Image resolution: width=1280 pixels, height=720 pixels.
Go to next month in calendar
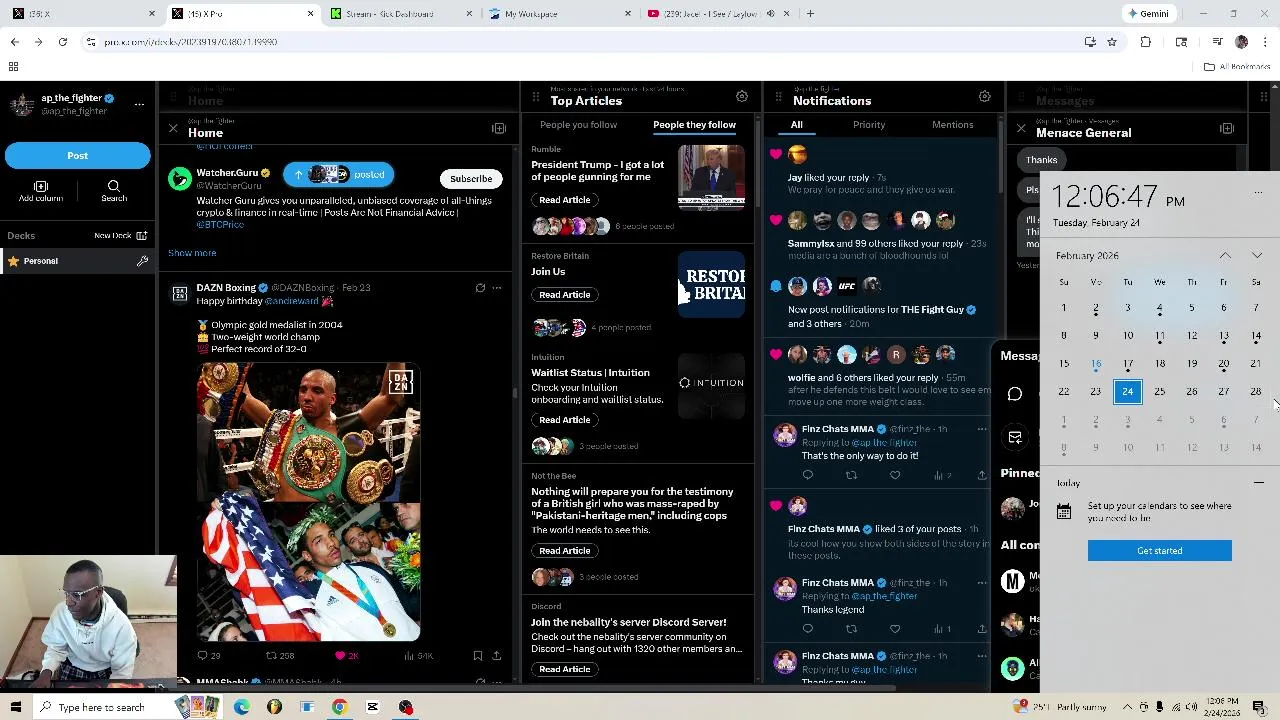(1257, 256)
